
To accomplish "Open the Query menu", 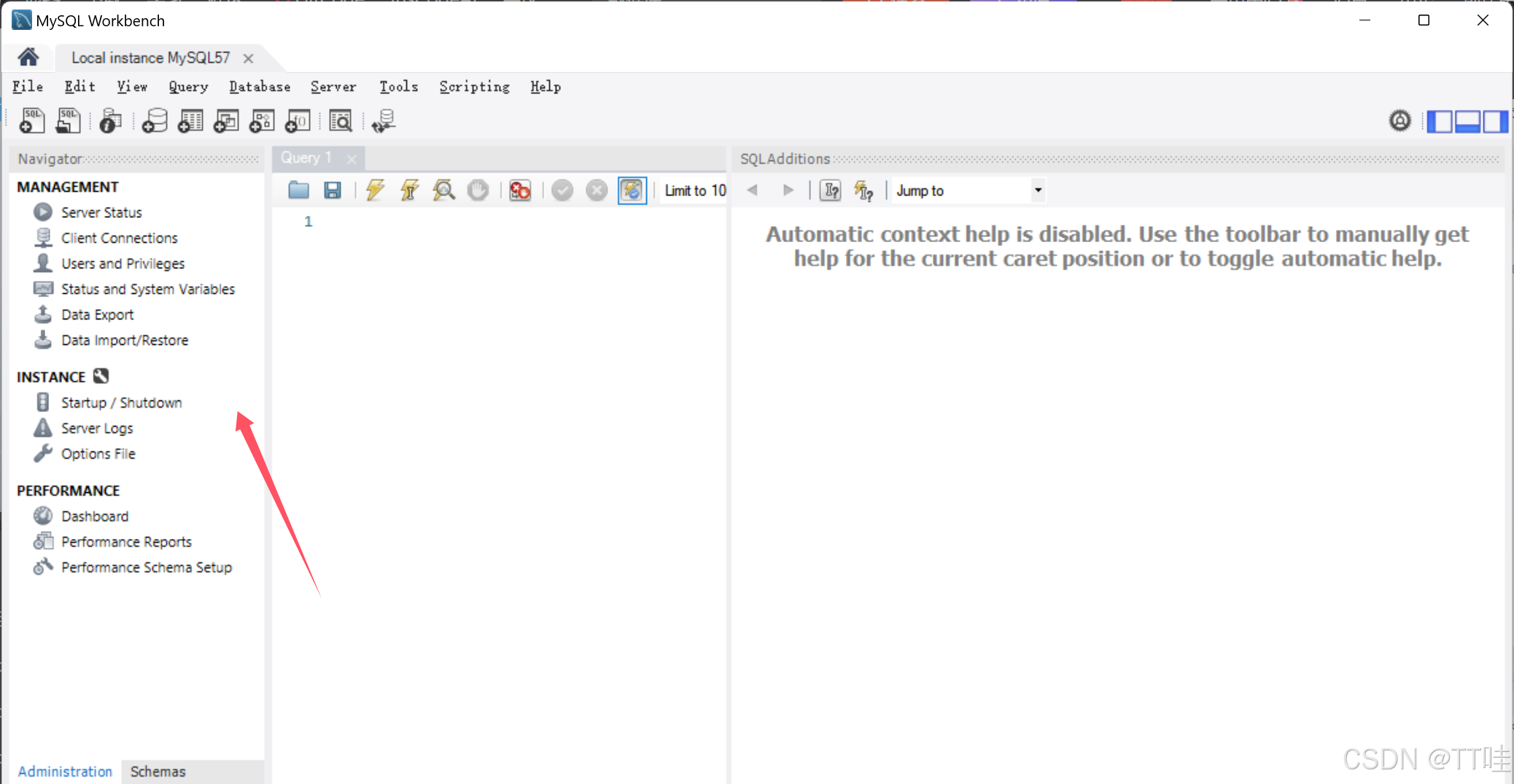I will [x=188, y=87].
